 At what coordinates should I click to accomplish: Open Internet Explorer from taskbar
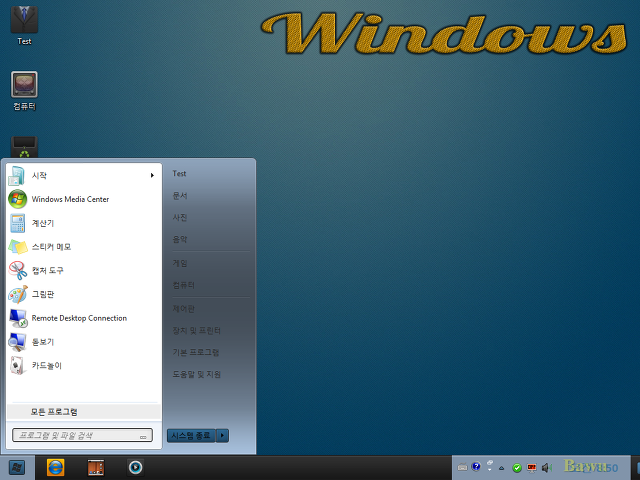coord(56,468)
